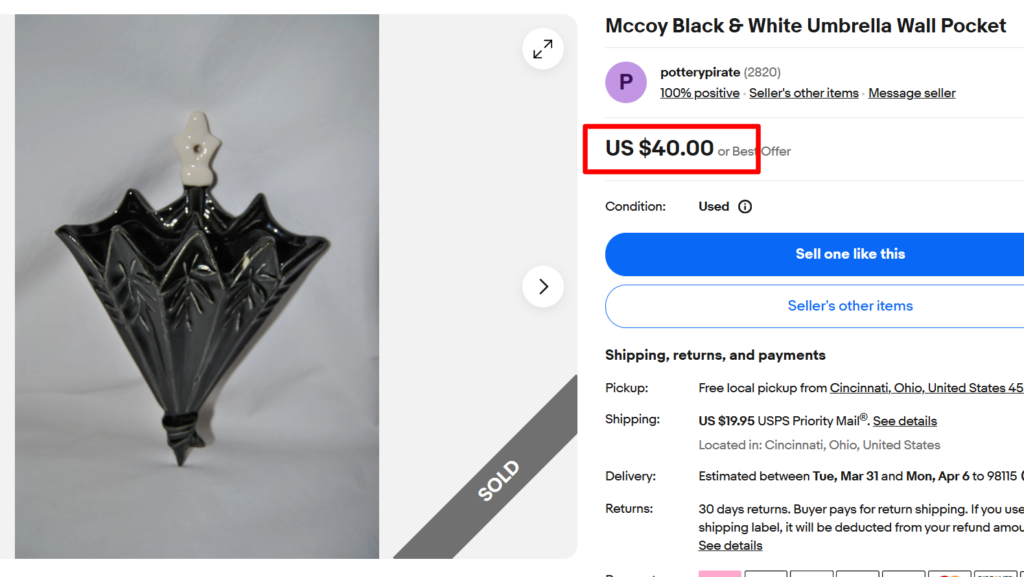The width and height of the screenshot is (1024, 577).
Task: Click the Discover payment icon
Action: [x=995, y=574]
